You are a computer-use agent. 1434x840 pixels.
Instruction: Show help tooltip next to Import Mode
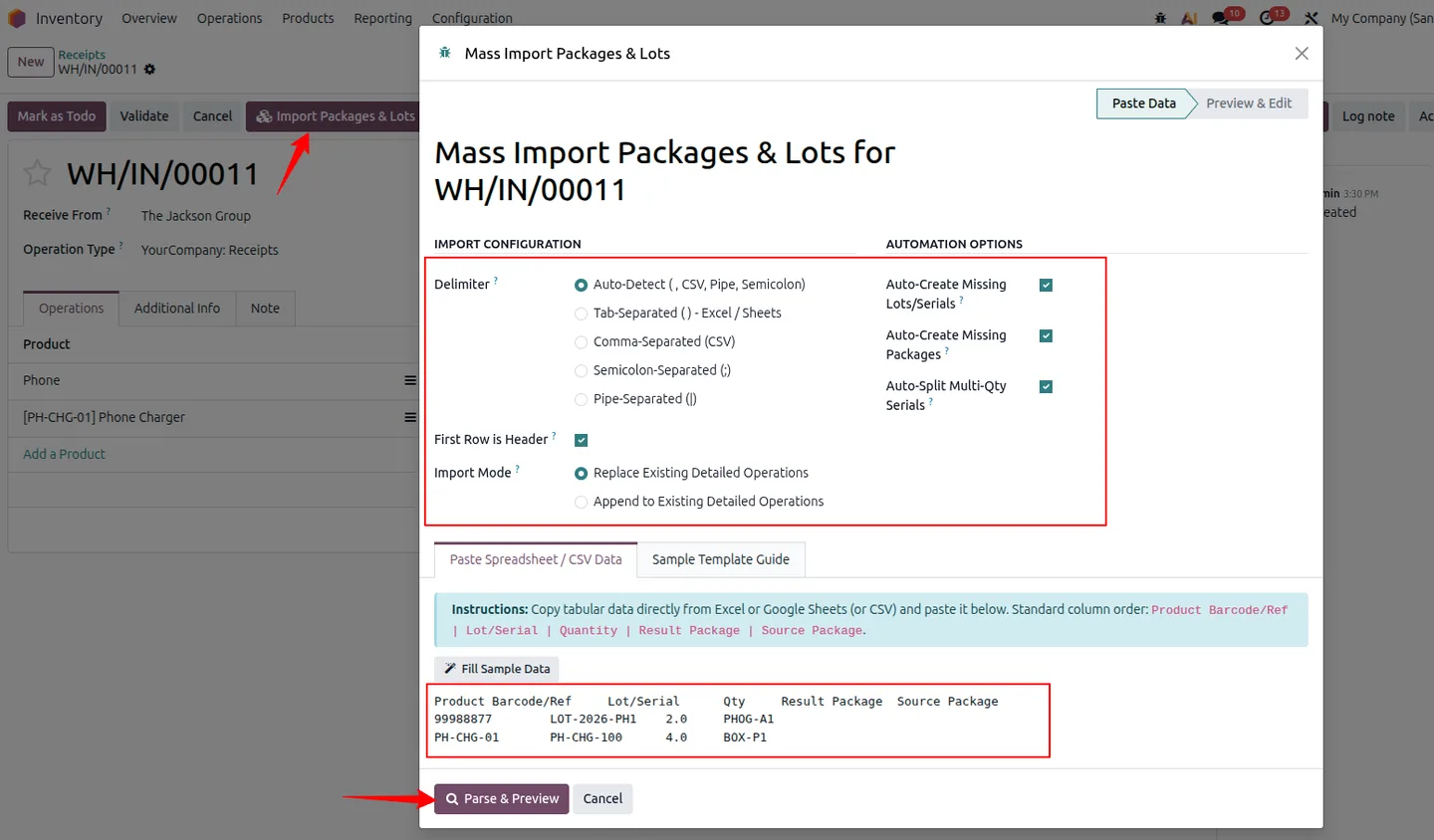tap(517, 469)
